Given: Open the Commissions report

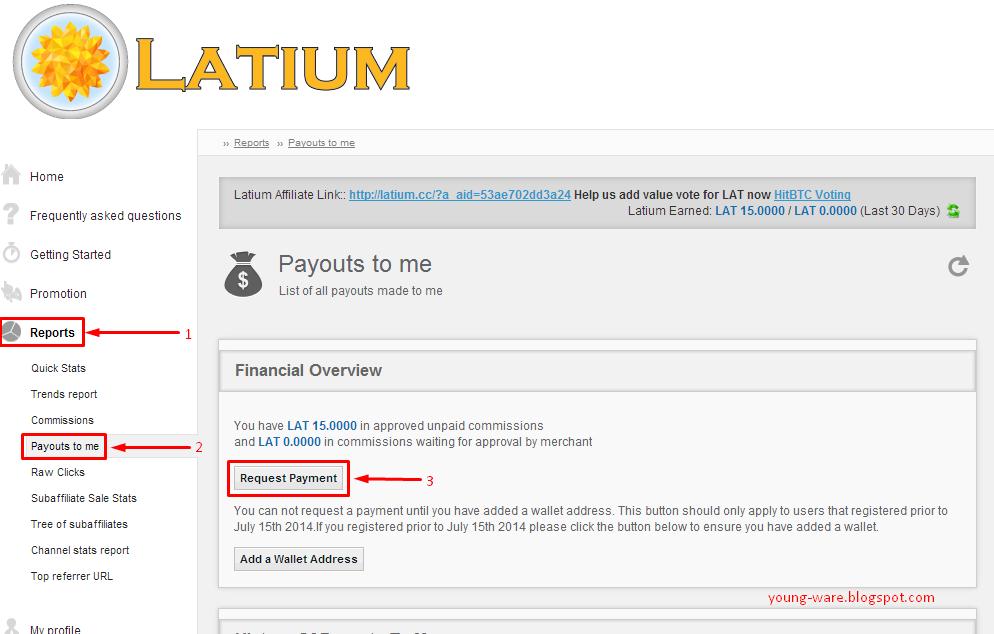Looking at the screenshot, I should (x=62, y=420).
